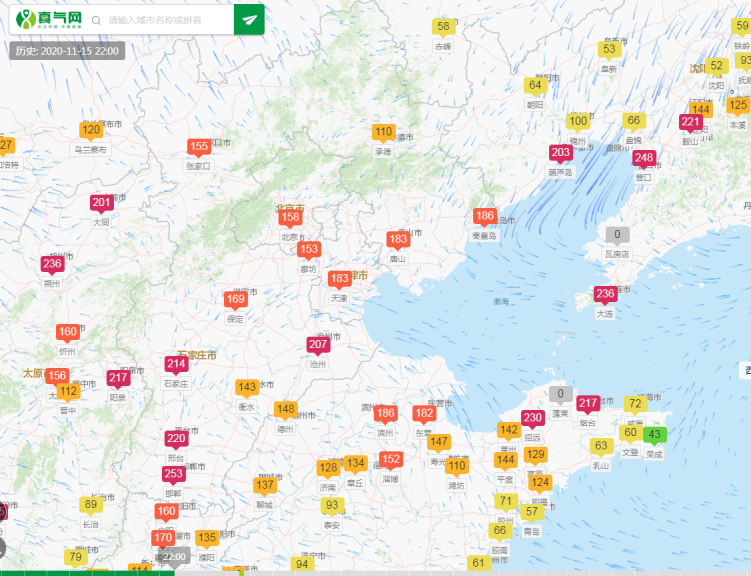Select the Beijing AQI marker showing 158
The image size is (751, 576).
point(290,218)
